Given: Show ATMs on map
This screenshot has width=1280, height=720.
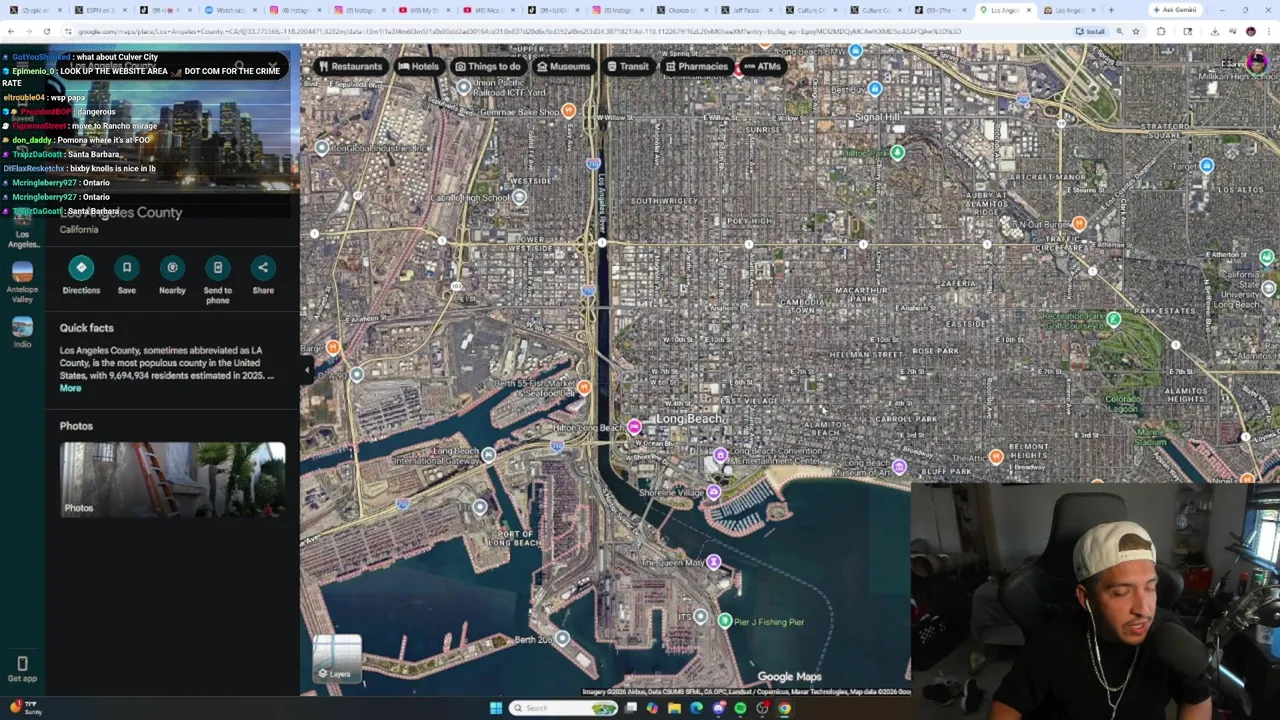Looking at the screenshot, I should click(x=762, y=66).
